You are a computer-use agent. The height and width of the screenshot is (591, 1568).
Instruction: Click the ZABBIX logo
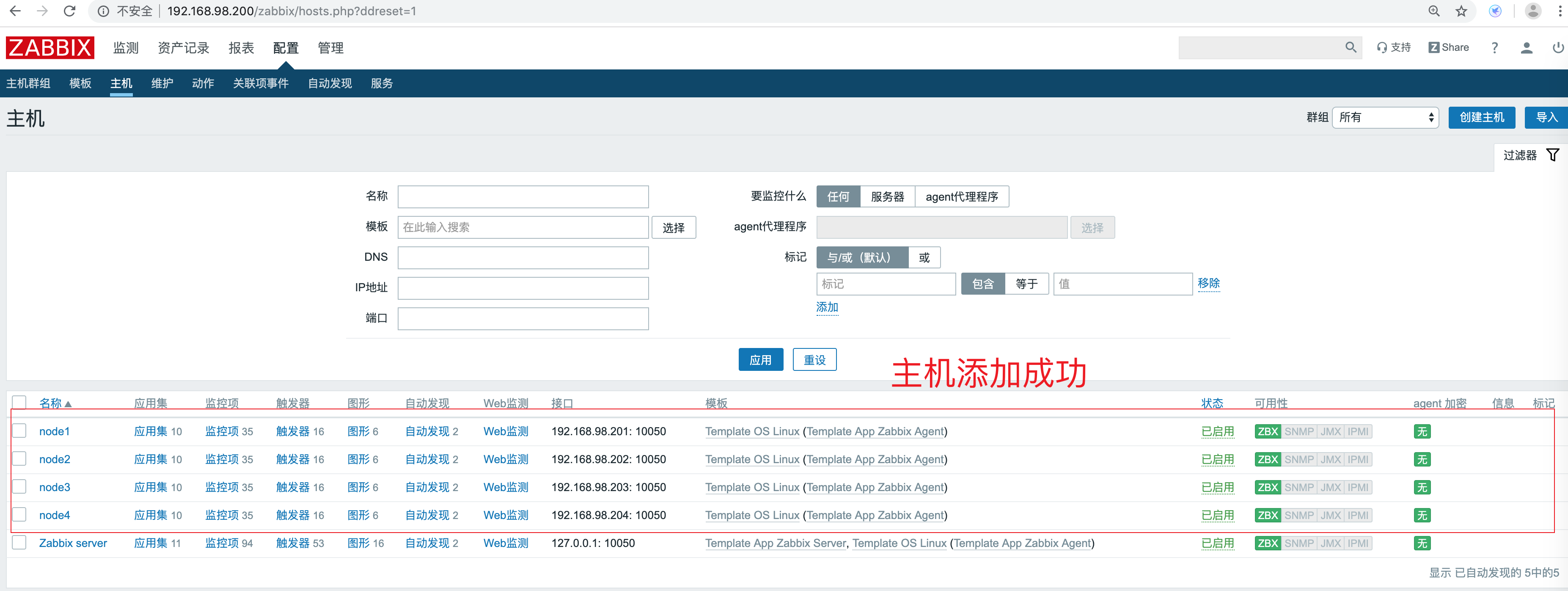pos(49,47)
